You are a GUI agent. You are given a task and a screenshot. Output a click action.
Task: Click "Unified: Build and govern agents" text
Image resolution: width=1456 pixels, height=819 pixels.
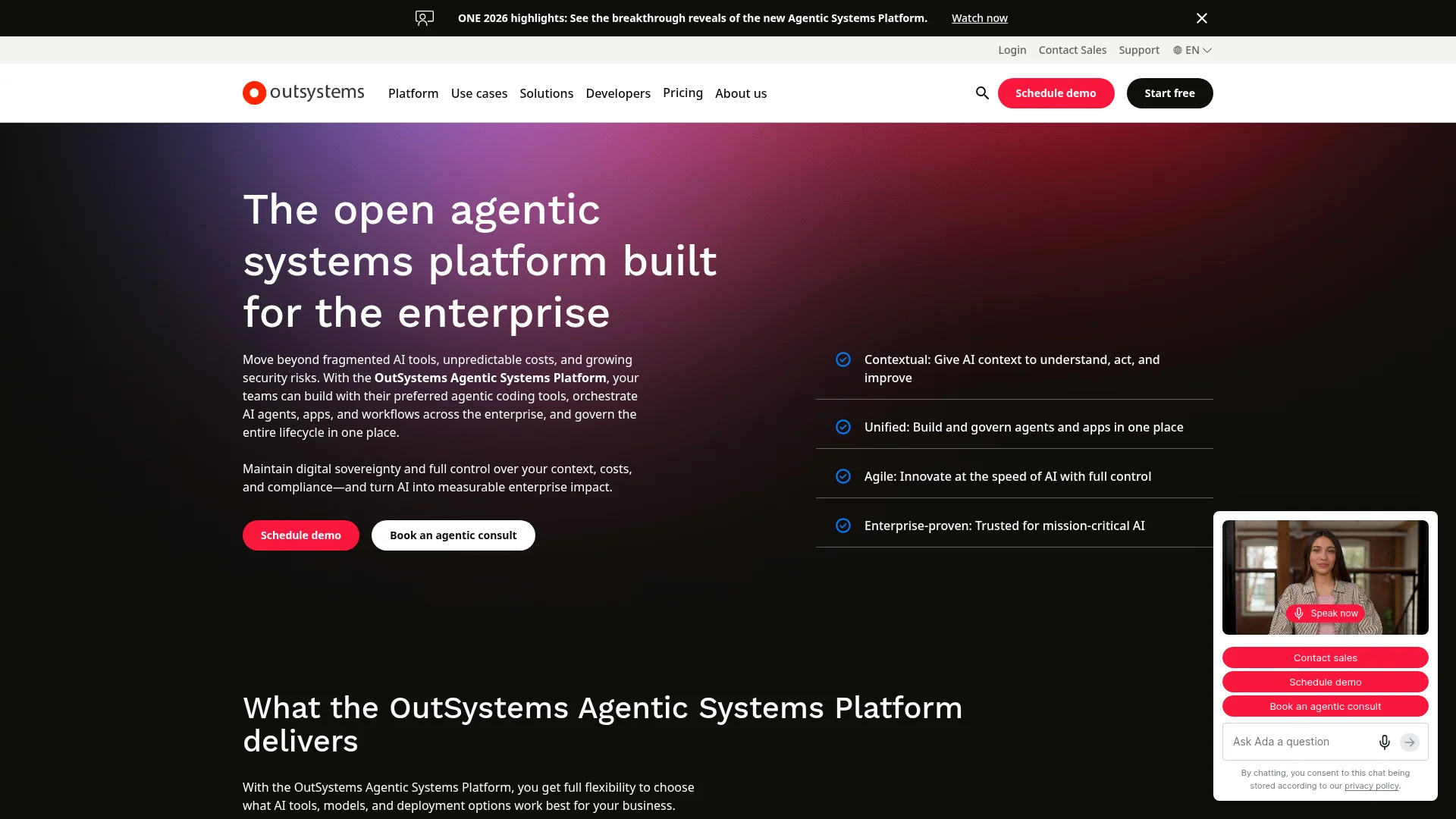1024,427
